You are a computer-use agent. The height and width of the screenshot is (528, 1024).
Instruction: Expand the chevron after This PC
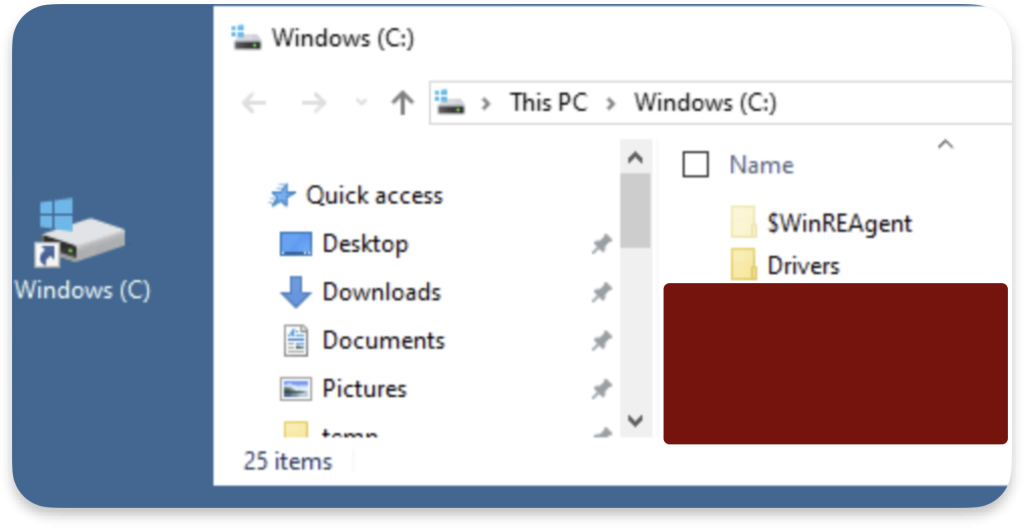[611, 103]
